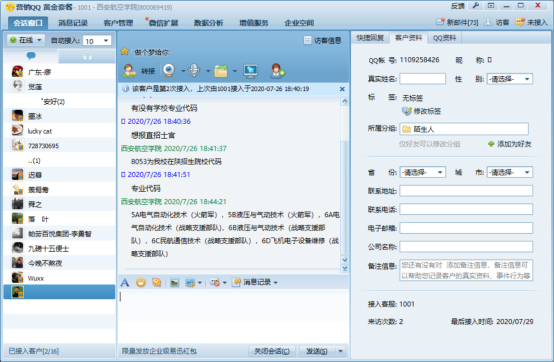The width and height of the screenshot is (554, 362).
Task: Dismiss the access notification bar
Action: [342, 89]
